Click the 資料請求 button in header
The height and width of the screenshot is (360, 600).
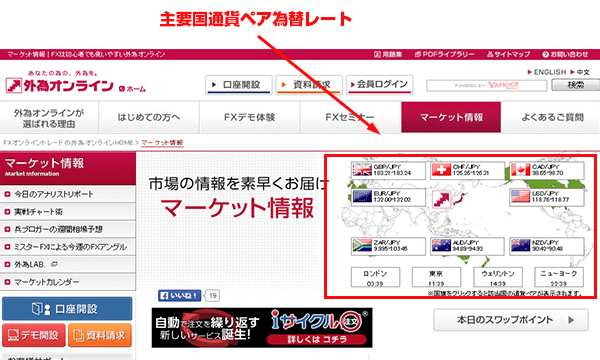tap(309, 85)
